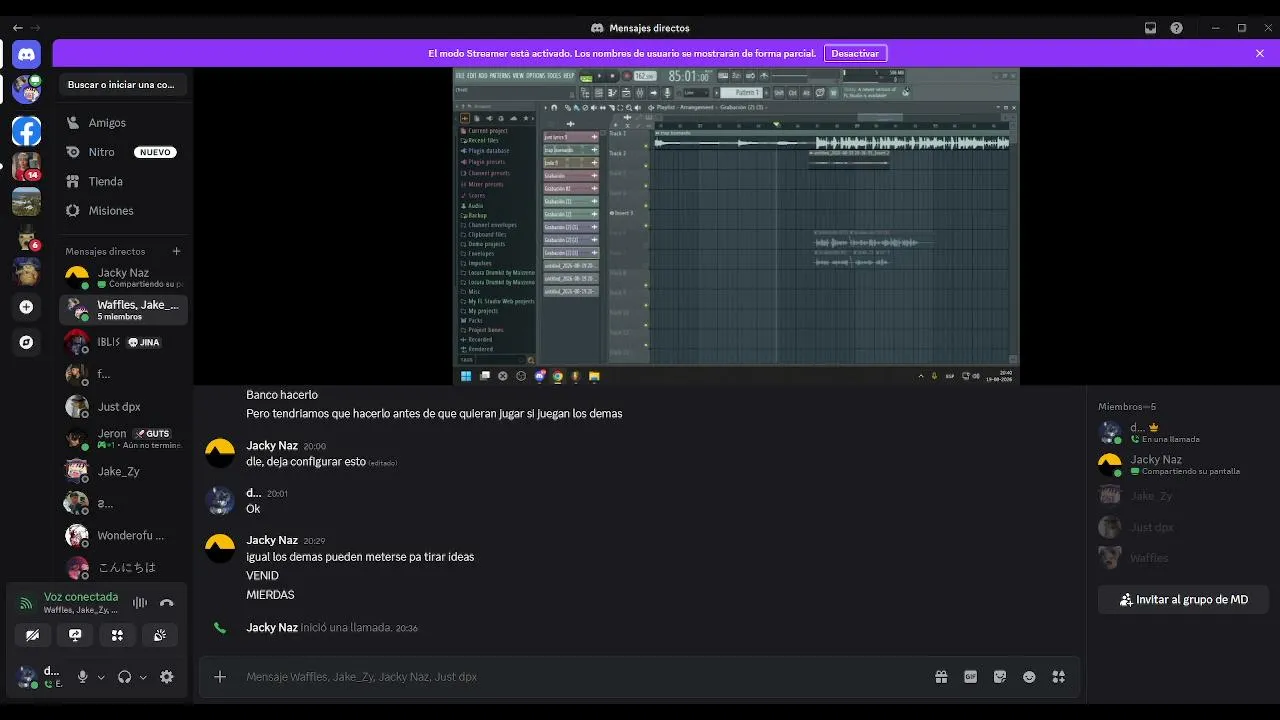Viewport: 1280px width, 720px height.
Task: Open Wonderofu direct message
Action: click(124, 535)
